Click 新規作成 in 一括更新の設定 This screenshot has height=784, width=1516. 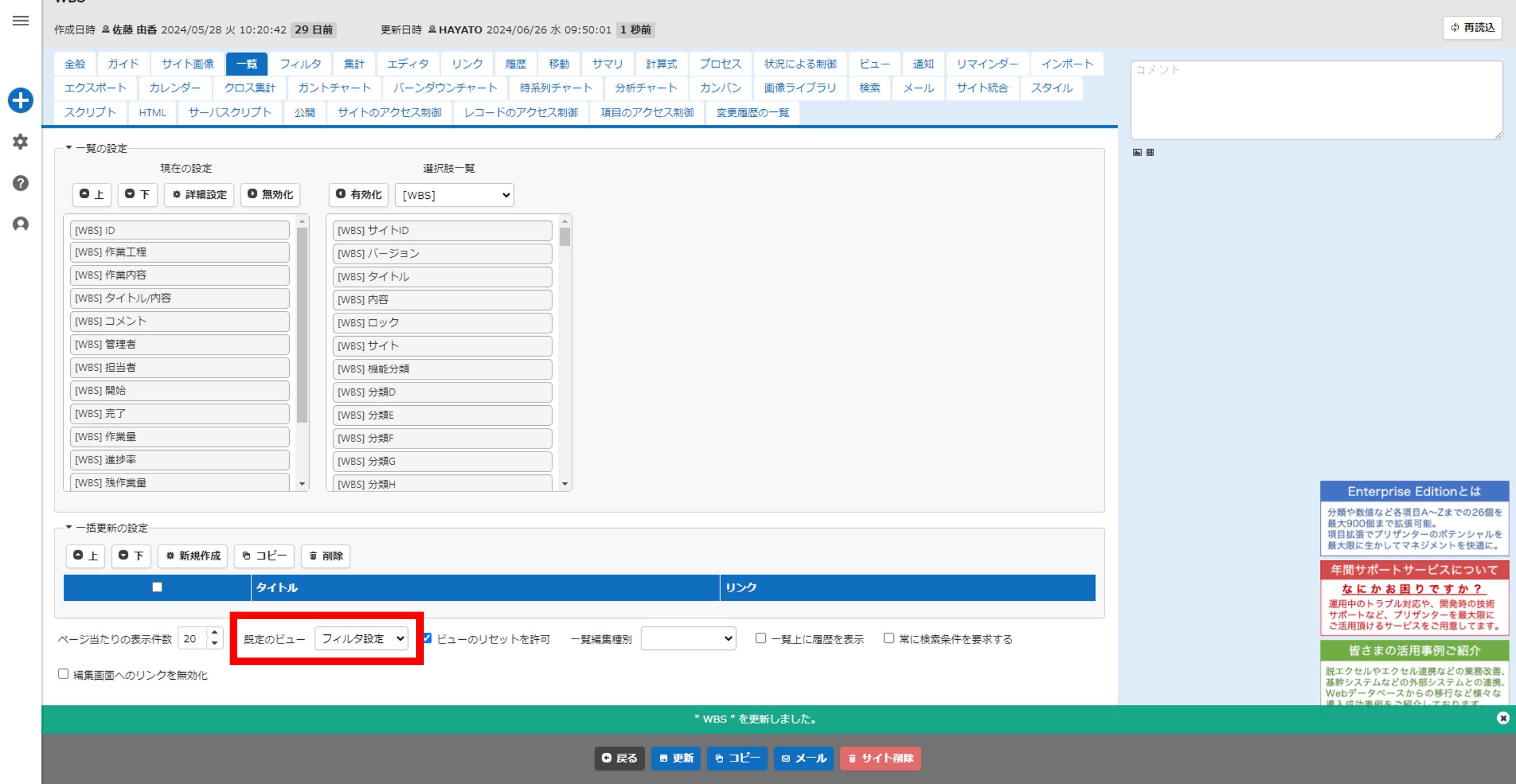(x=192, y=555)
